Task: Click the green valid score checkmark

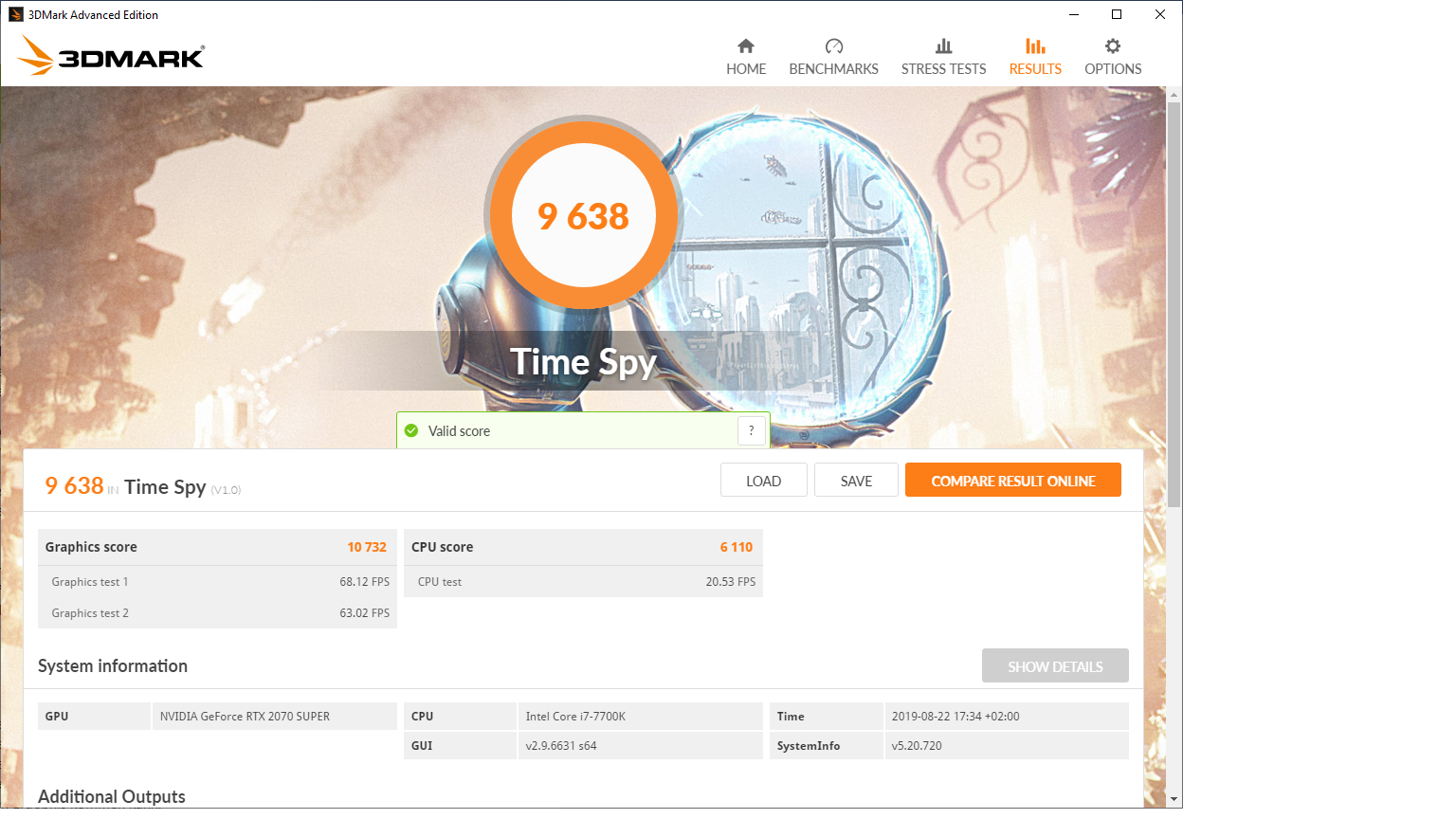Action: click(x=411, y=430)
